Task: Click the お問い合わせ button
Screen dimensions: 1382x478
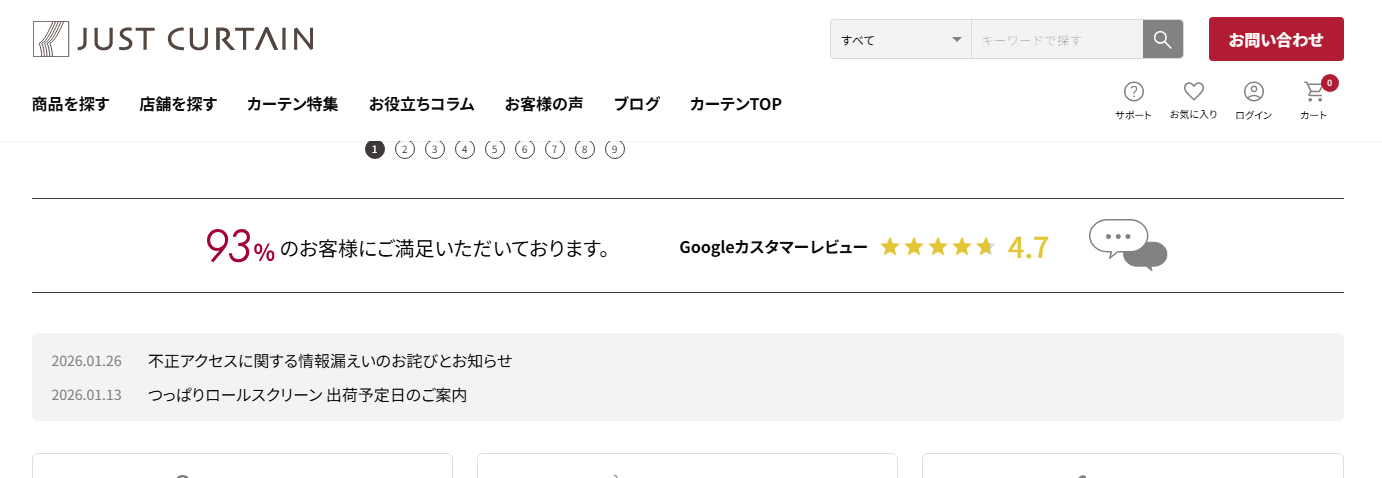Action: pyautogui.click(x=1275, y=39)
